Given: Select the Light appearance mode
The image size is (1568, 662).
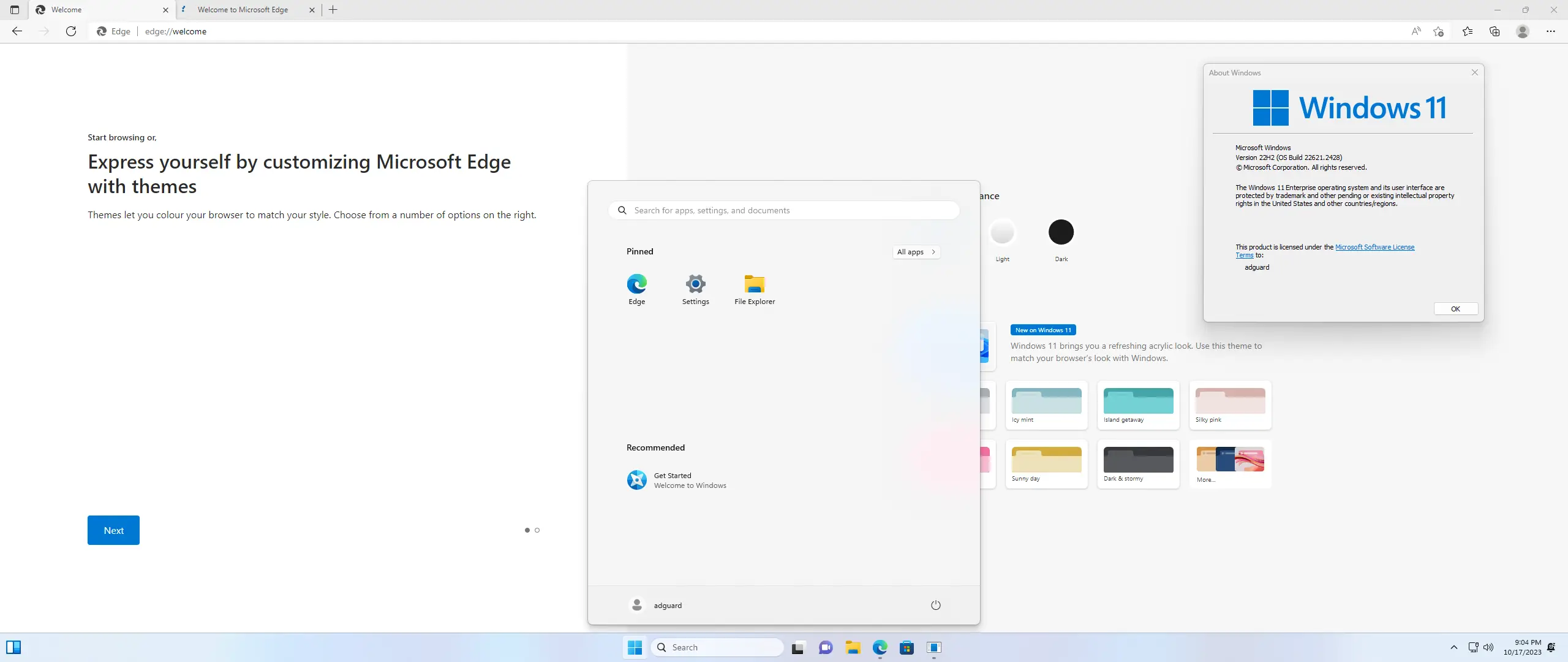Looking at the screenshot, I should click(x=1003, y=232).
